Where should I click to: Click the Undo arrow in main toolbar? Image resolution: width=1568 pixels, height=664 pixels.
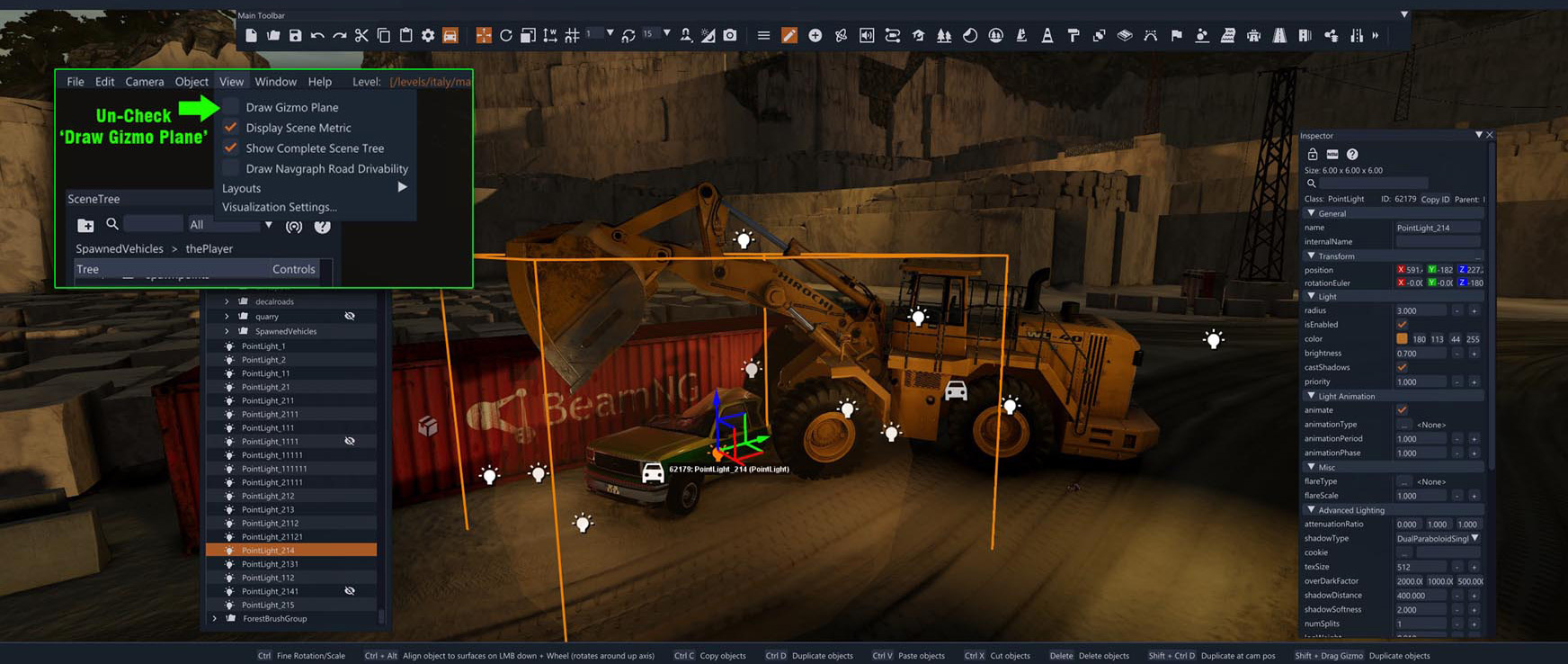(x=317, y=36)
